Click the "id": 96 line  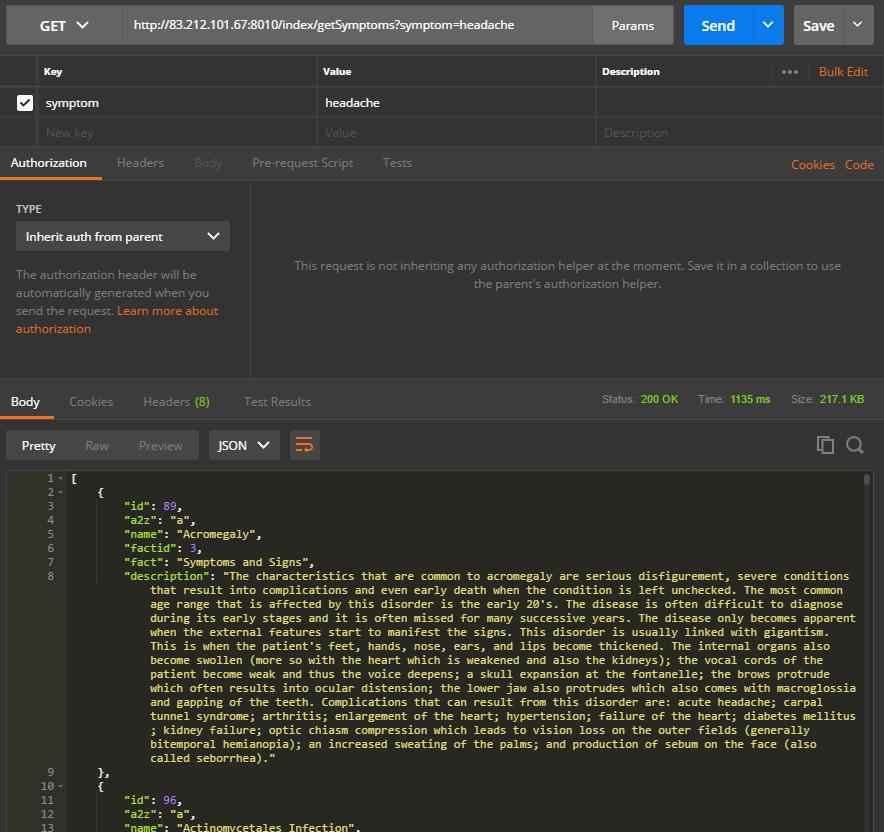coord(153,800)
